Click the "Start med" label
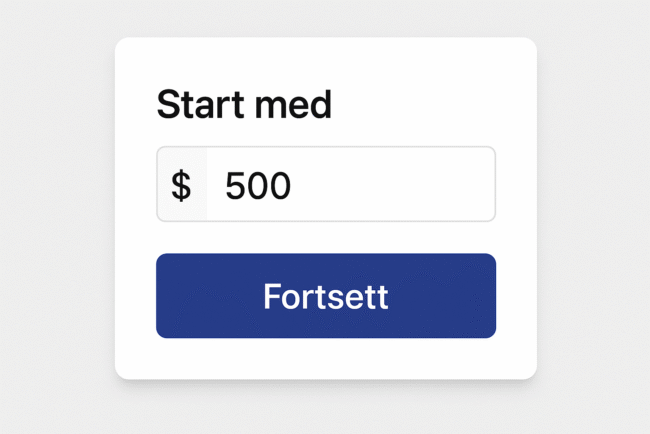The height and width of the screenshot is (434, 650). click(x=243, y=105)
